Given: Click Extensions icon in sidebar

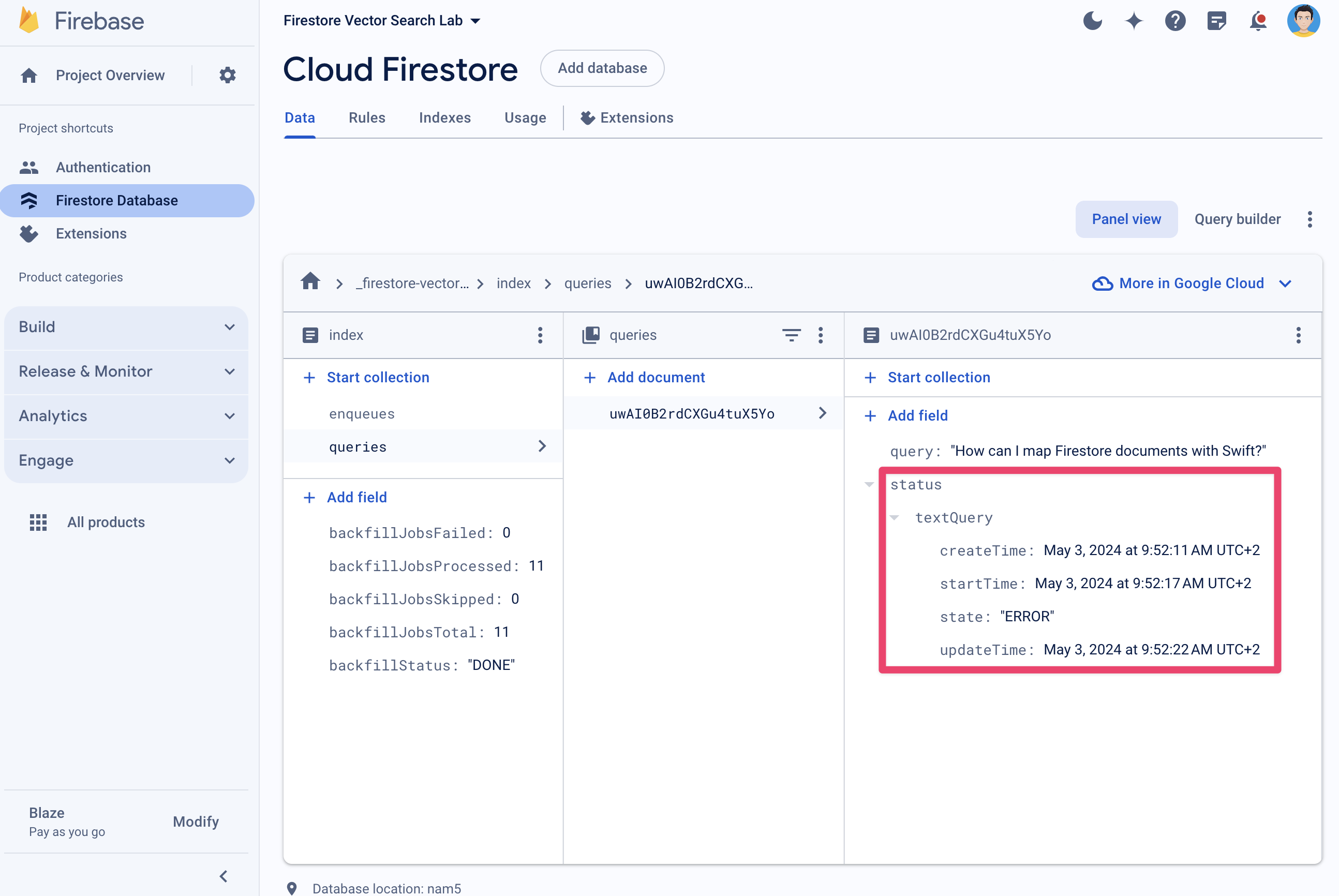Looking at the screenshot, I should [29, 234].
